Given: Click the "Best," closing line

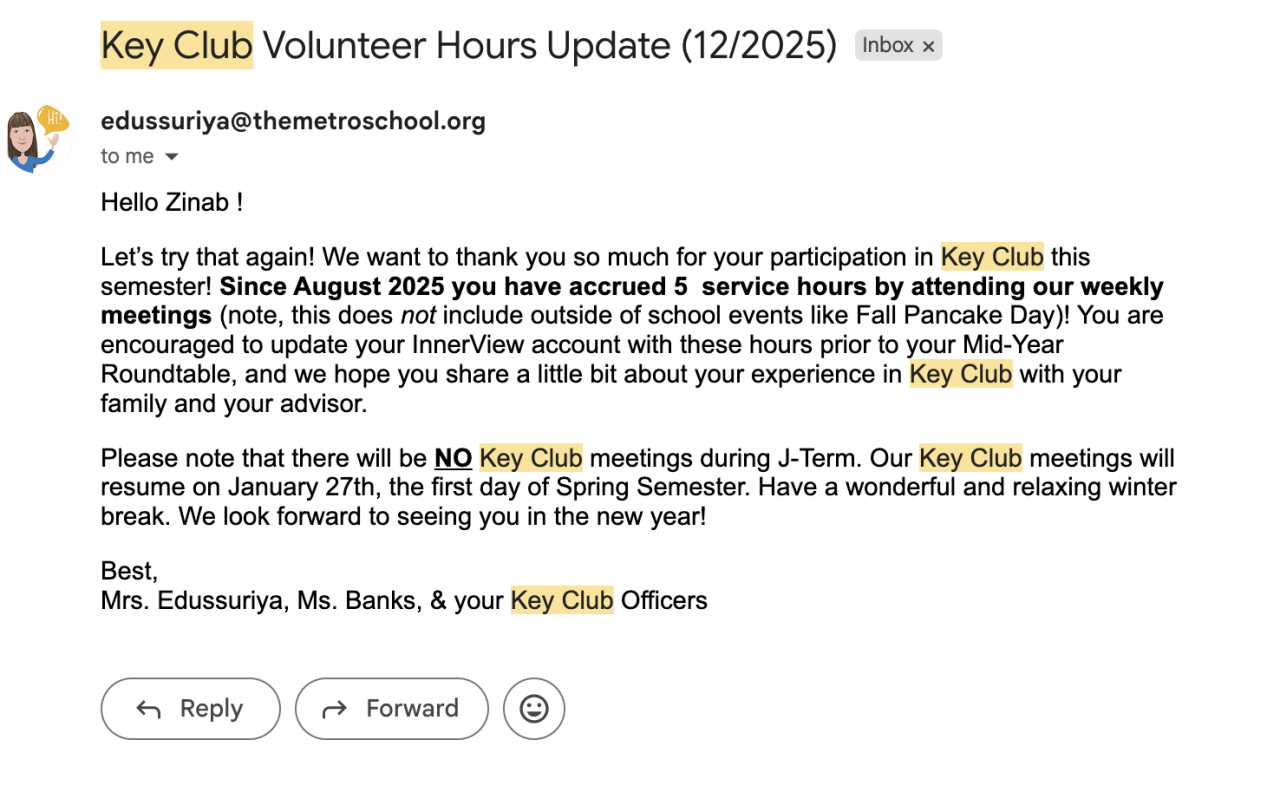Looking at the screenshot, I should [x=129, y=571].
